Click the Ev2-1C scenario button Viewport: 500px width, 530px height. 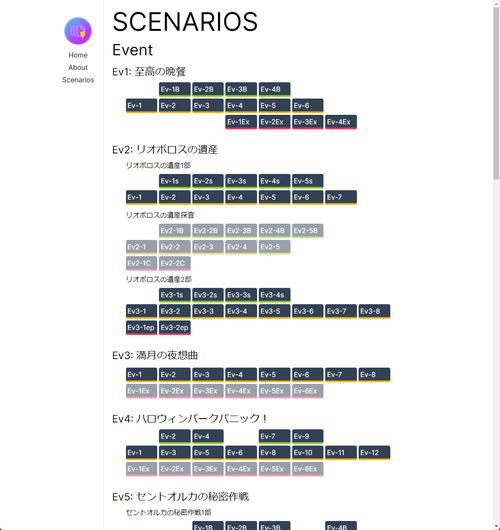(x=141, y=263)
